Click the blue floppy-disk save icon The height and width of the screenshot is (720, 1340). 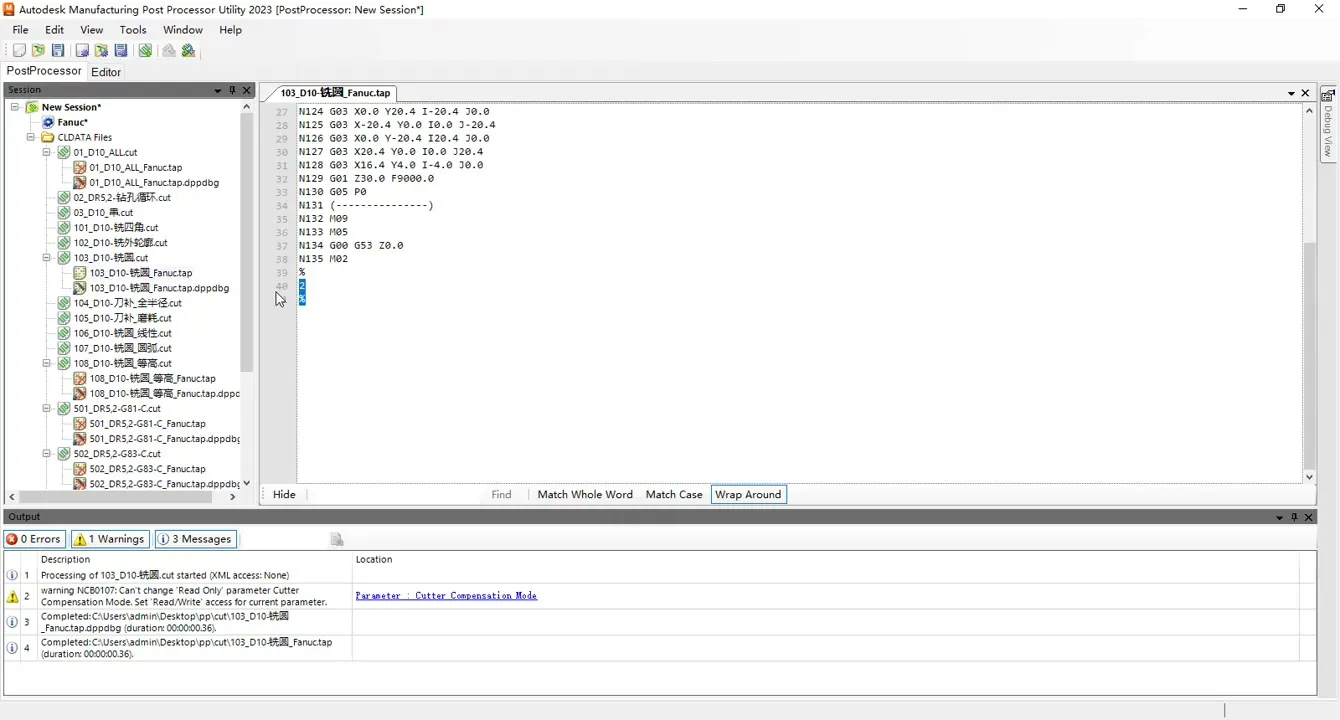(58, 51)
